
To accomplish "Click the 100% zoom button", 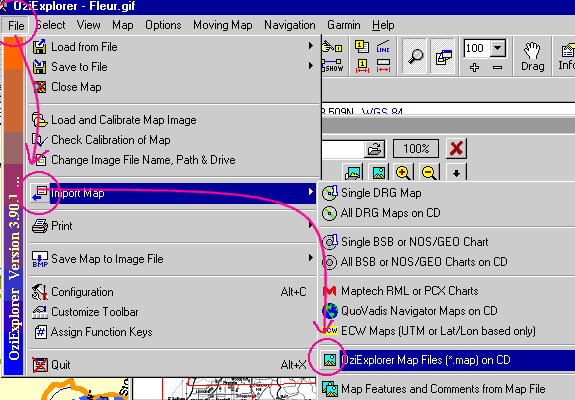I will pos(416,149).
